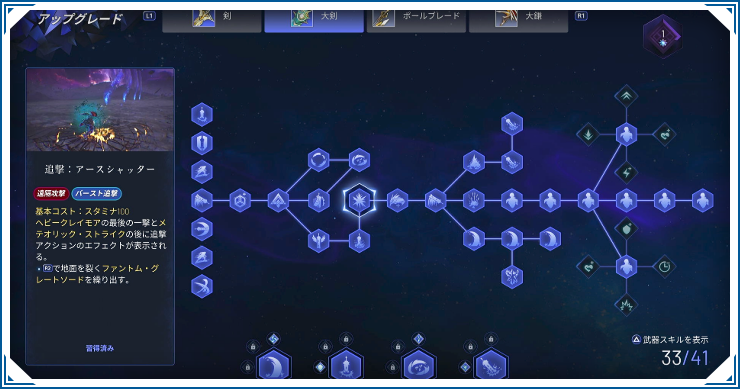Open the swirl skill slot in bottom bar

tap(419, 364)
